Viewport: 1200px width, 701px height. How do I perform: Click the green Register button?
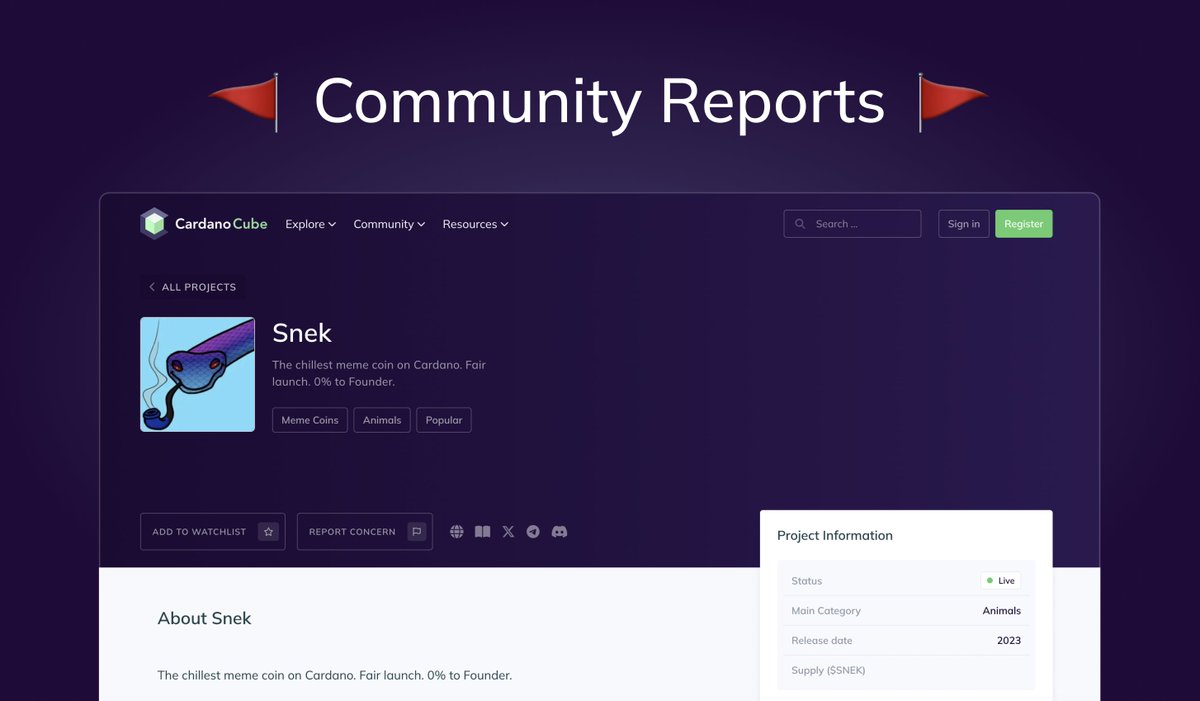pyautogui.click(x=1024, y=224)
